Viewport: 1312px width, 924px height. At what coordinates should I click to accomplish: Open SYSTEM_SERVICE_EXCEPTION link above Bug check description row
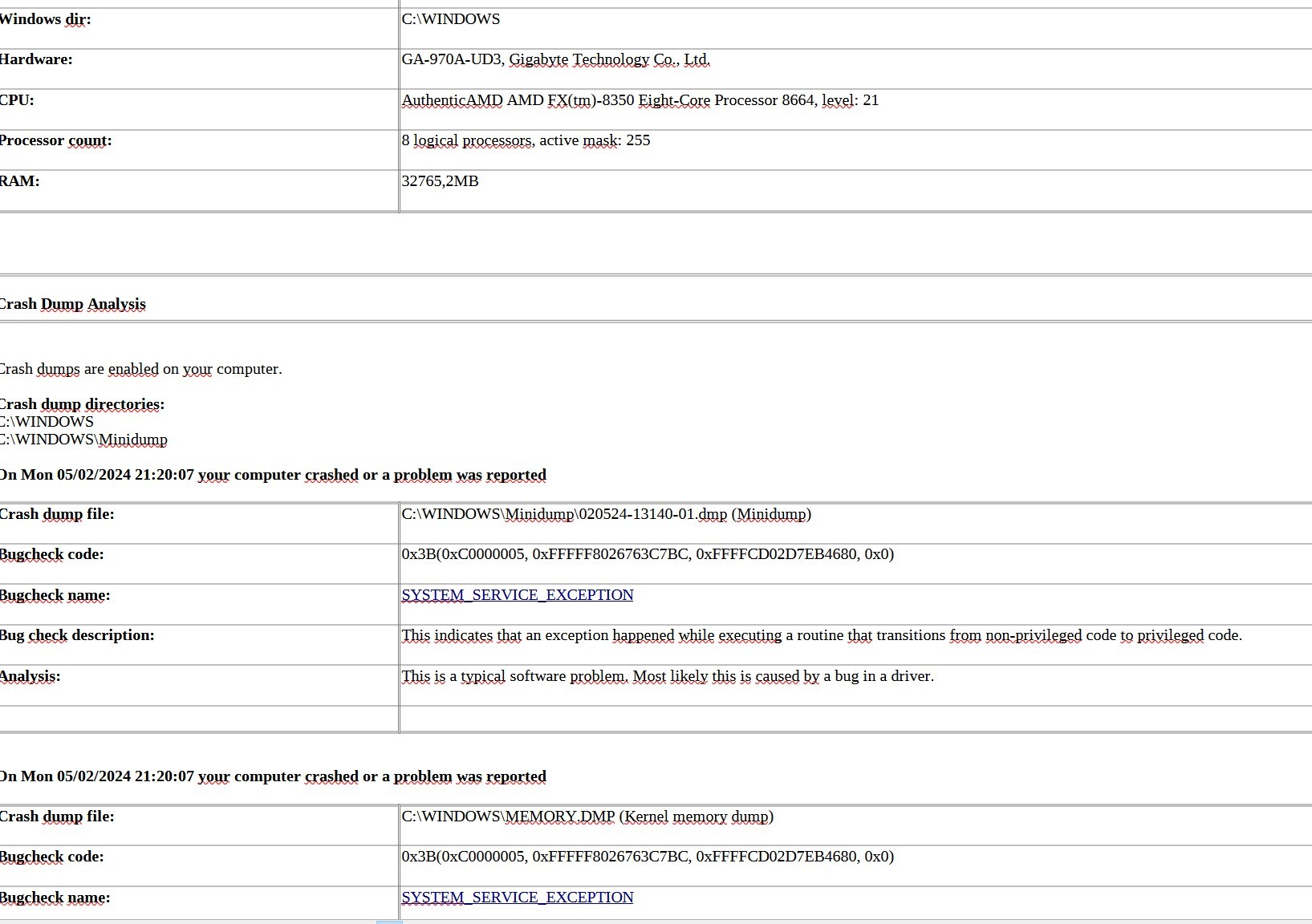point(518,595)
